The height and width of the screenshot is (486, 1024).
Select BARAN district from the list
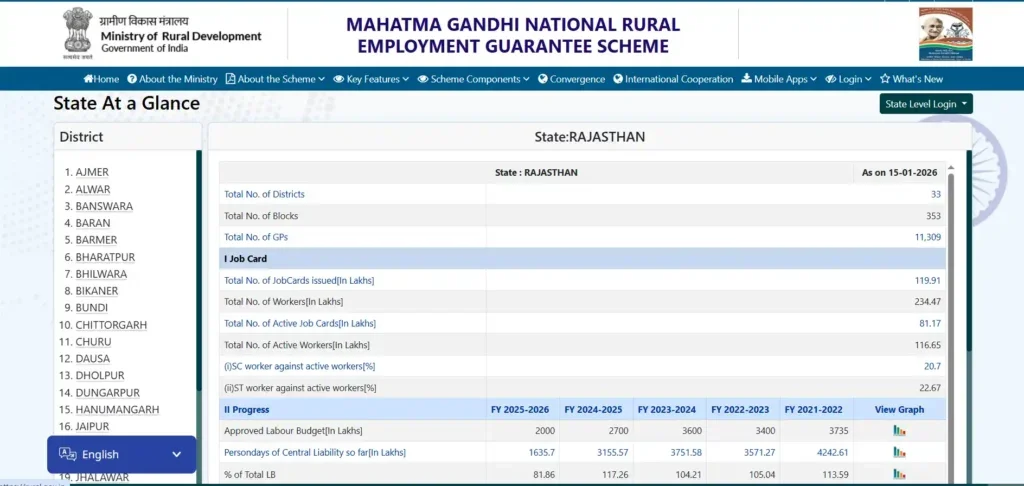click(x=93, y=223)
